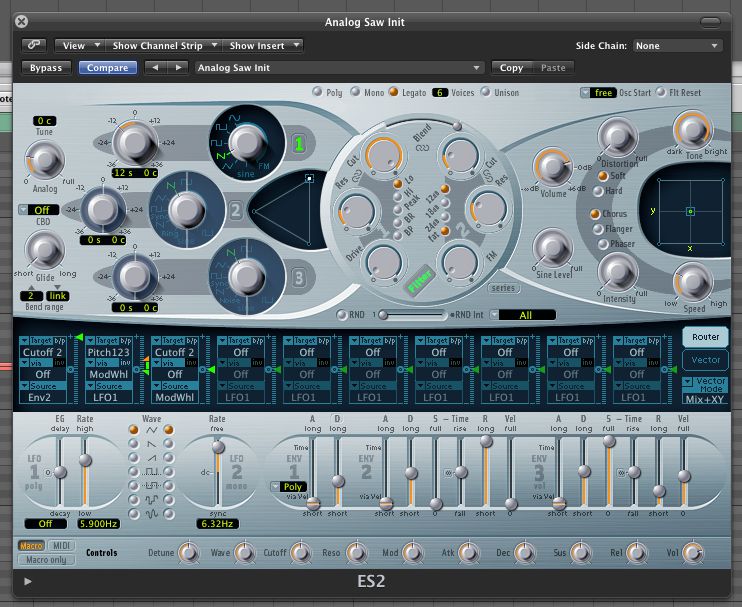Click the Compare button
The image size is (742, 607).
tap(107, 68)
